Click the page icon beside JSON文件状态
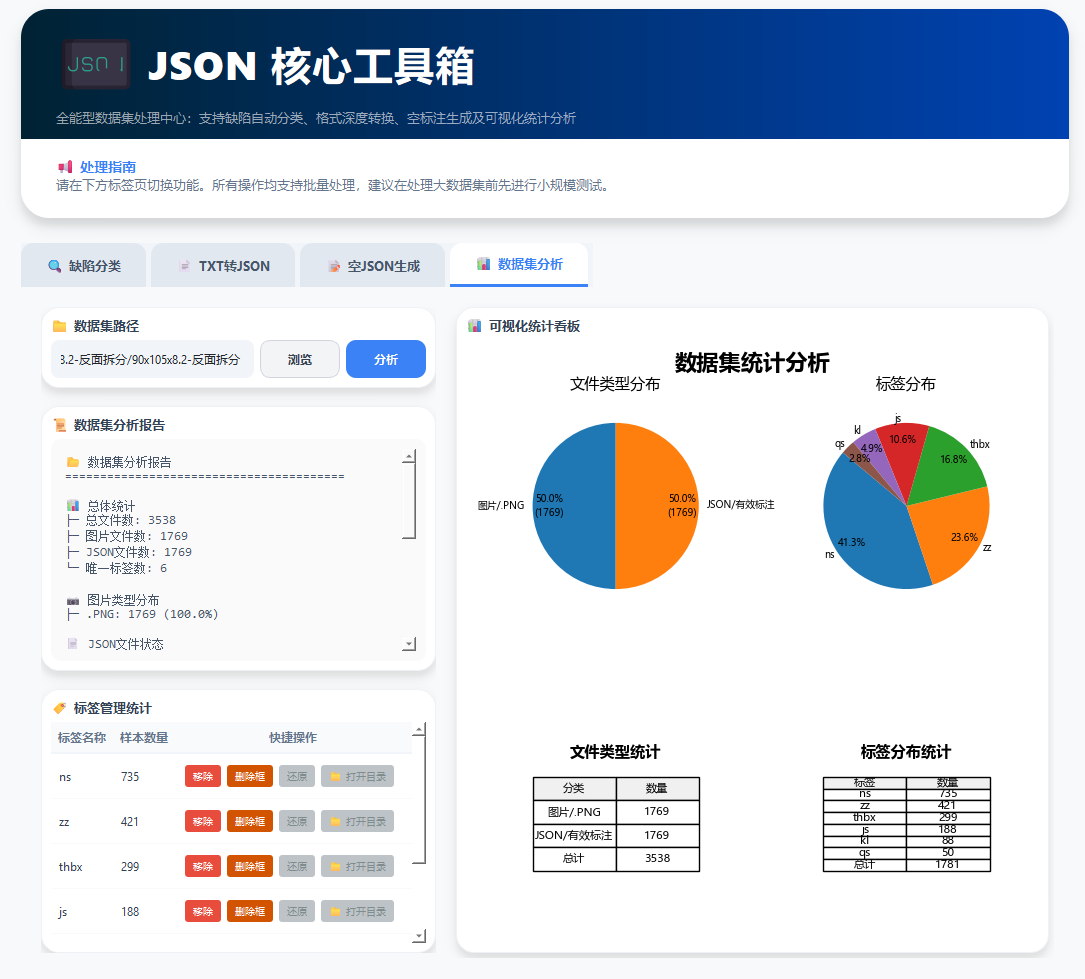This screenshot has height=979, width=1085. coord(72,643)
